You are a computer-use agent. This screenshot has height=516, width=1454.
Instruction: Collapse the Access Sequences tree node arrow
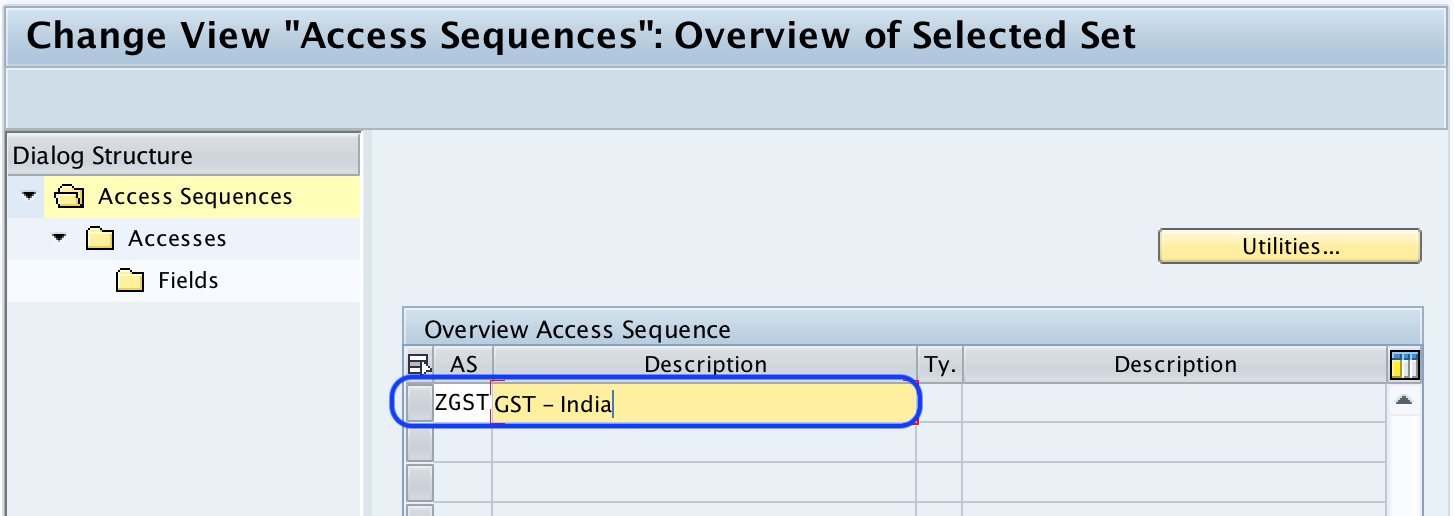[28, 196]
